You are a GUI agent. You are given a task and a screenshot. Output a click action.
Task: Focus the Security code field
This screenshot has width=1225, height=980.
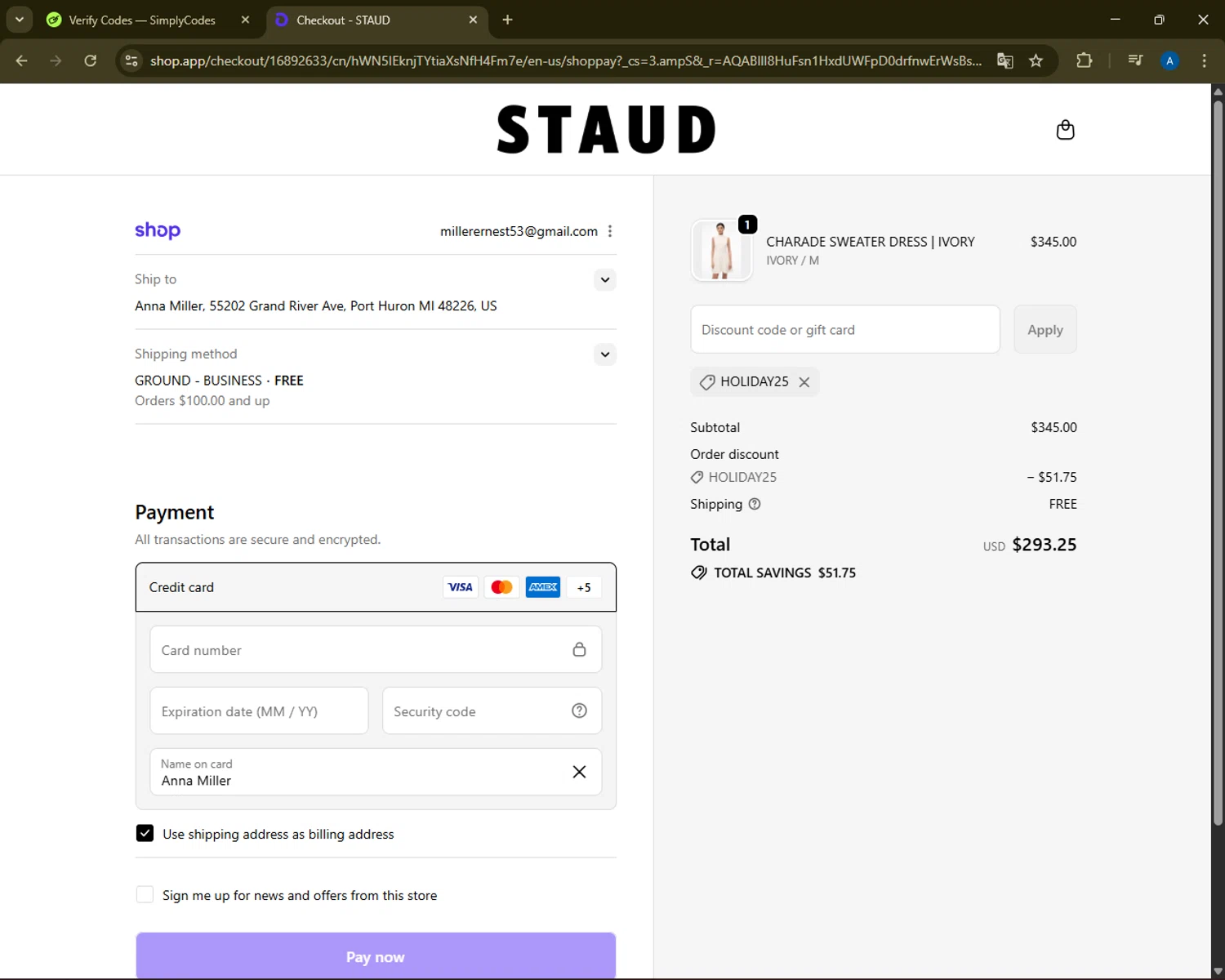click(492, 710)
